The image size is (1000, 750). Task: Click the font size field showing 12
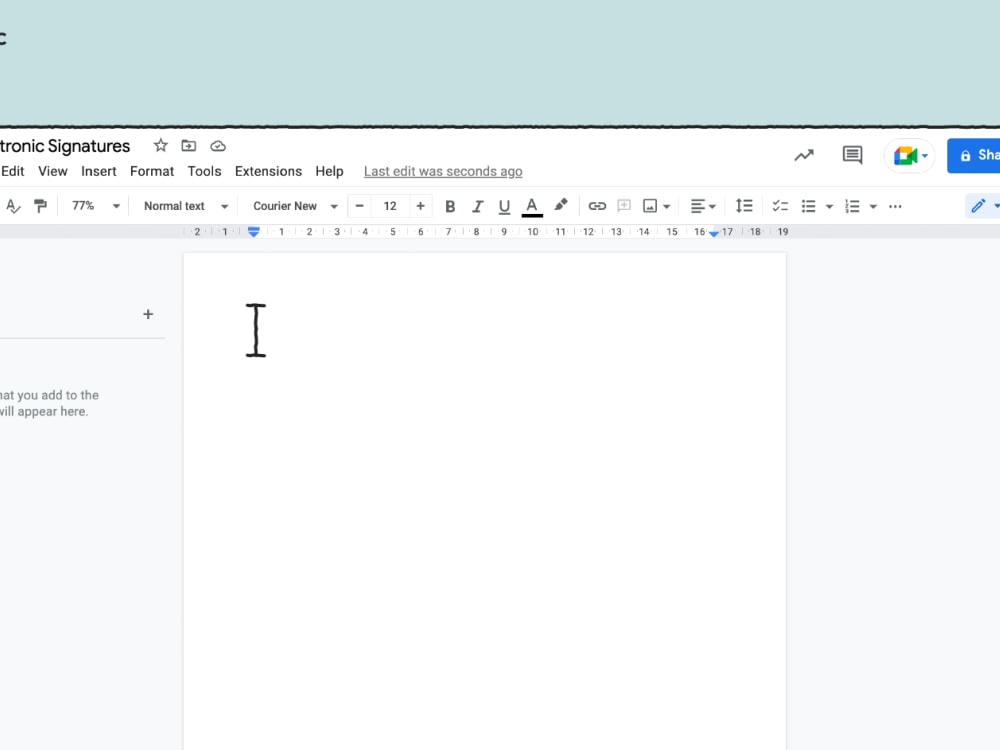pyautogui.click(x=390, y=206)
